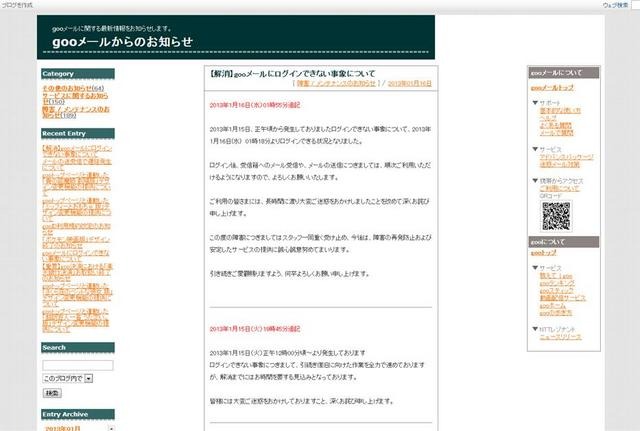
Task: Open the 動画配信サービス link
Action: [x=562, y=298]
